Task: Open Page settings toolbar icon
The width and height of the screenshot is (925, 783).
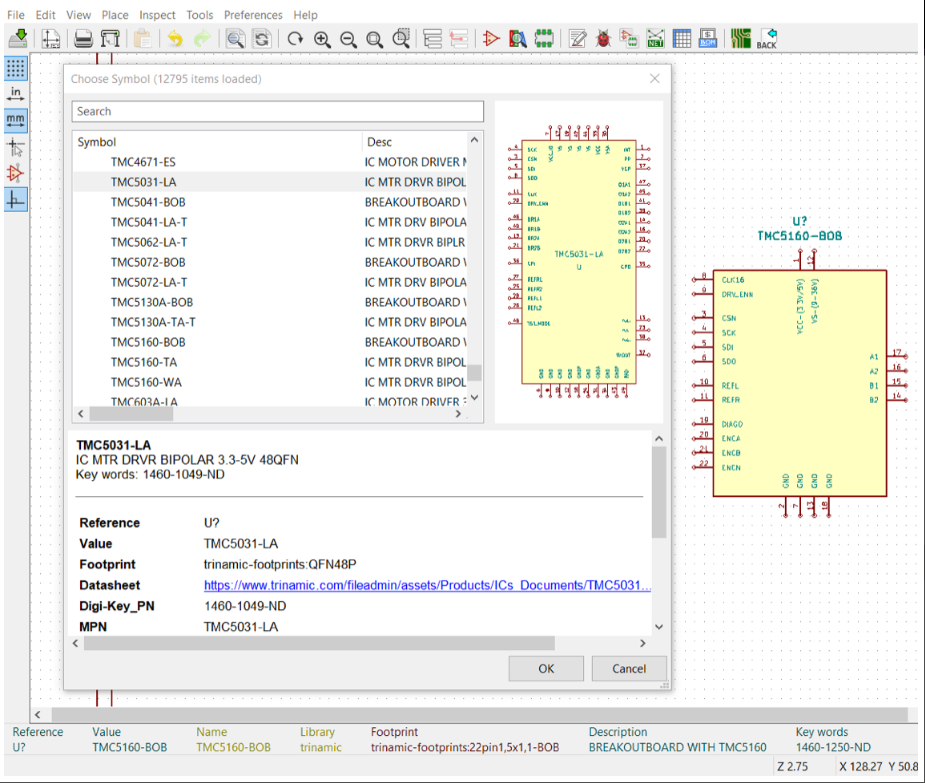Action: tap(51, 39)
